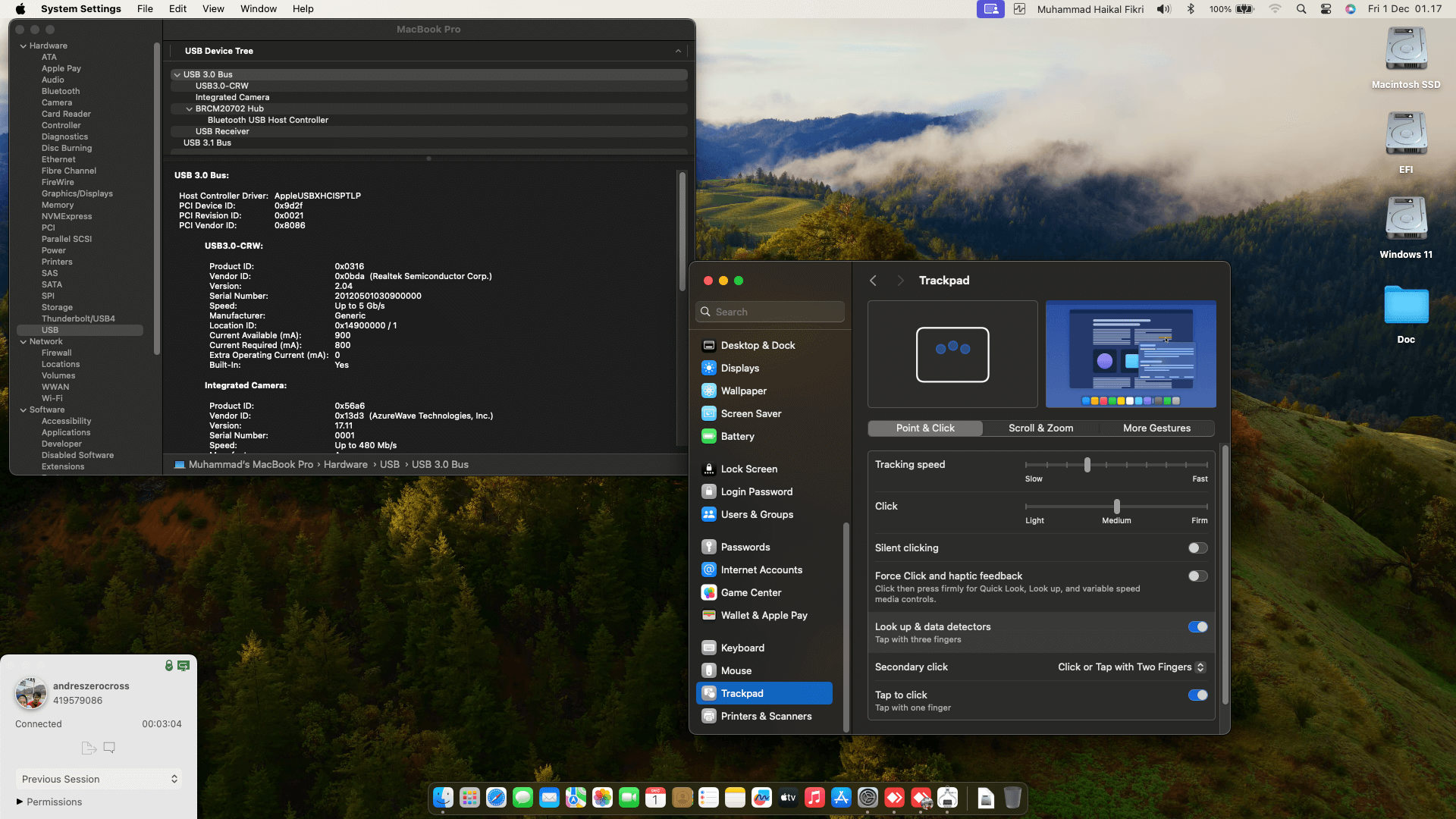1456x819 pixels.
Task: Turn off Tap to click
Action: pyautogui.click(x=1197, y=695)
